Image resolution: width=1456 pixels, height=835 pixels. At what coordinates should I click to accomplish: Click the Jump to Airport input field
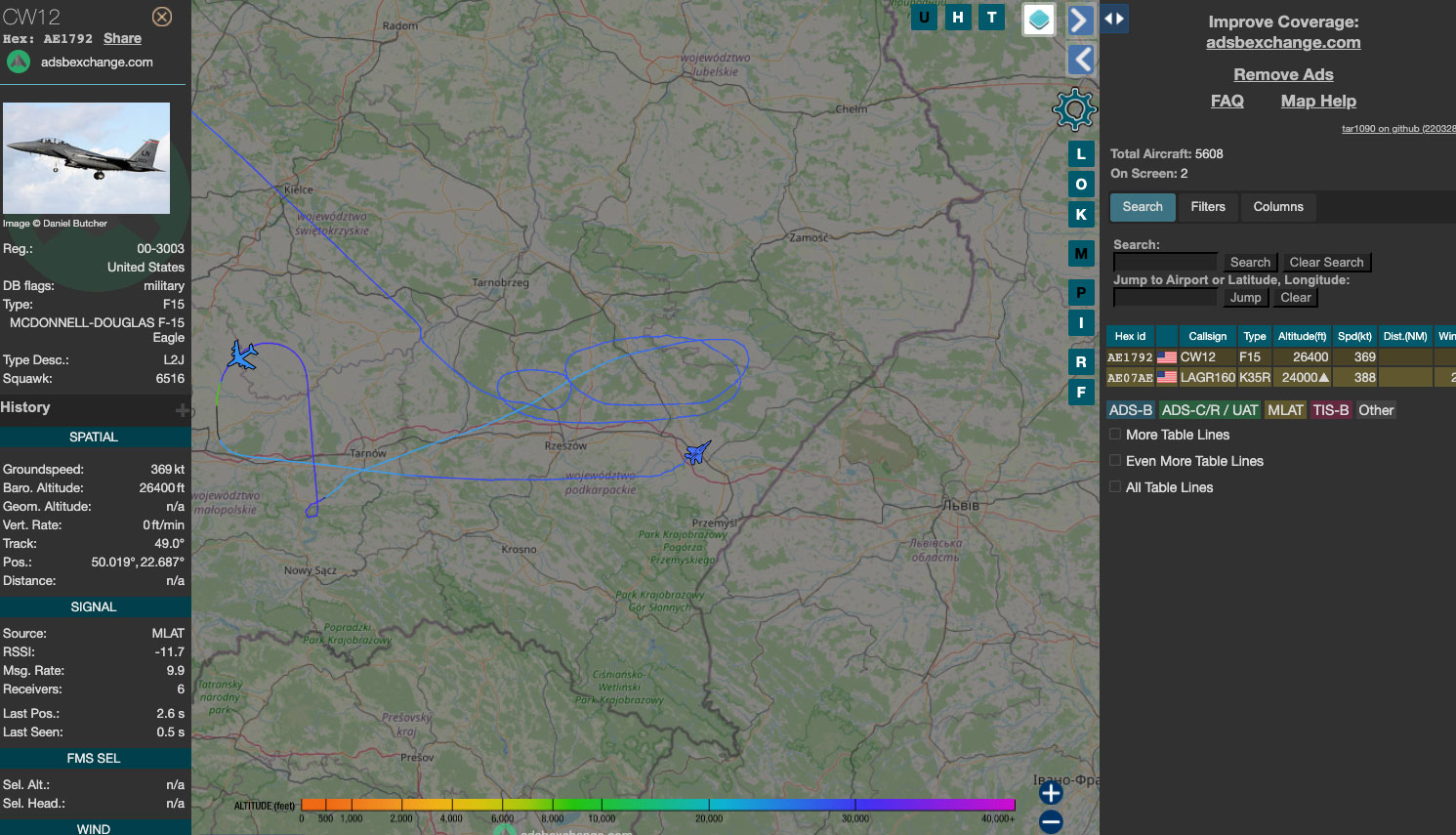[1165, 297]
